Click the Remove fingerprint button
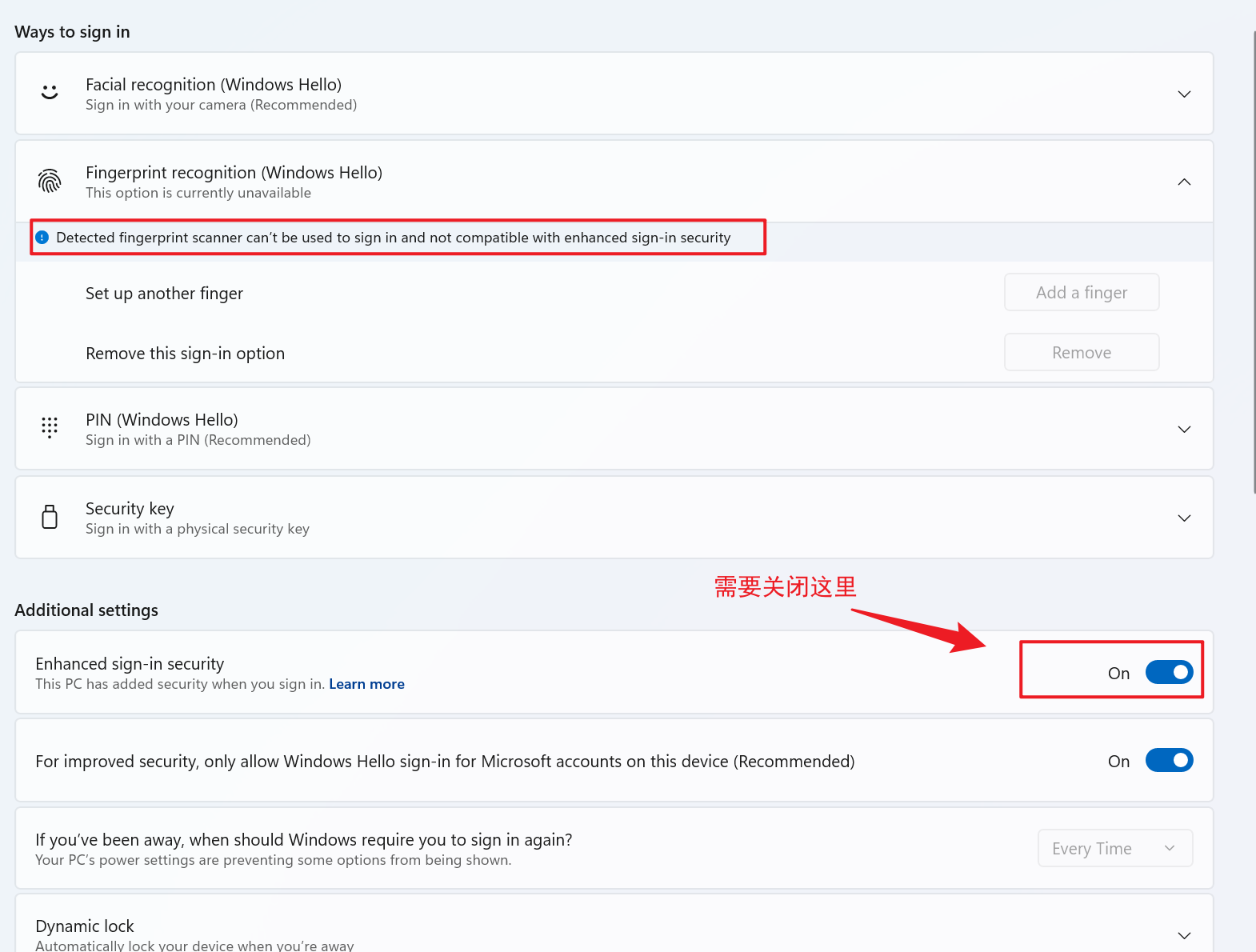Viewport: 1256px width, 952px height. [1081, 353]
